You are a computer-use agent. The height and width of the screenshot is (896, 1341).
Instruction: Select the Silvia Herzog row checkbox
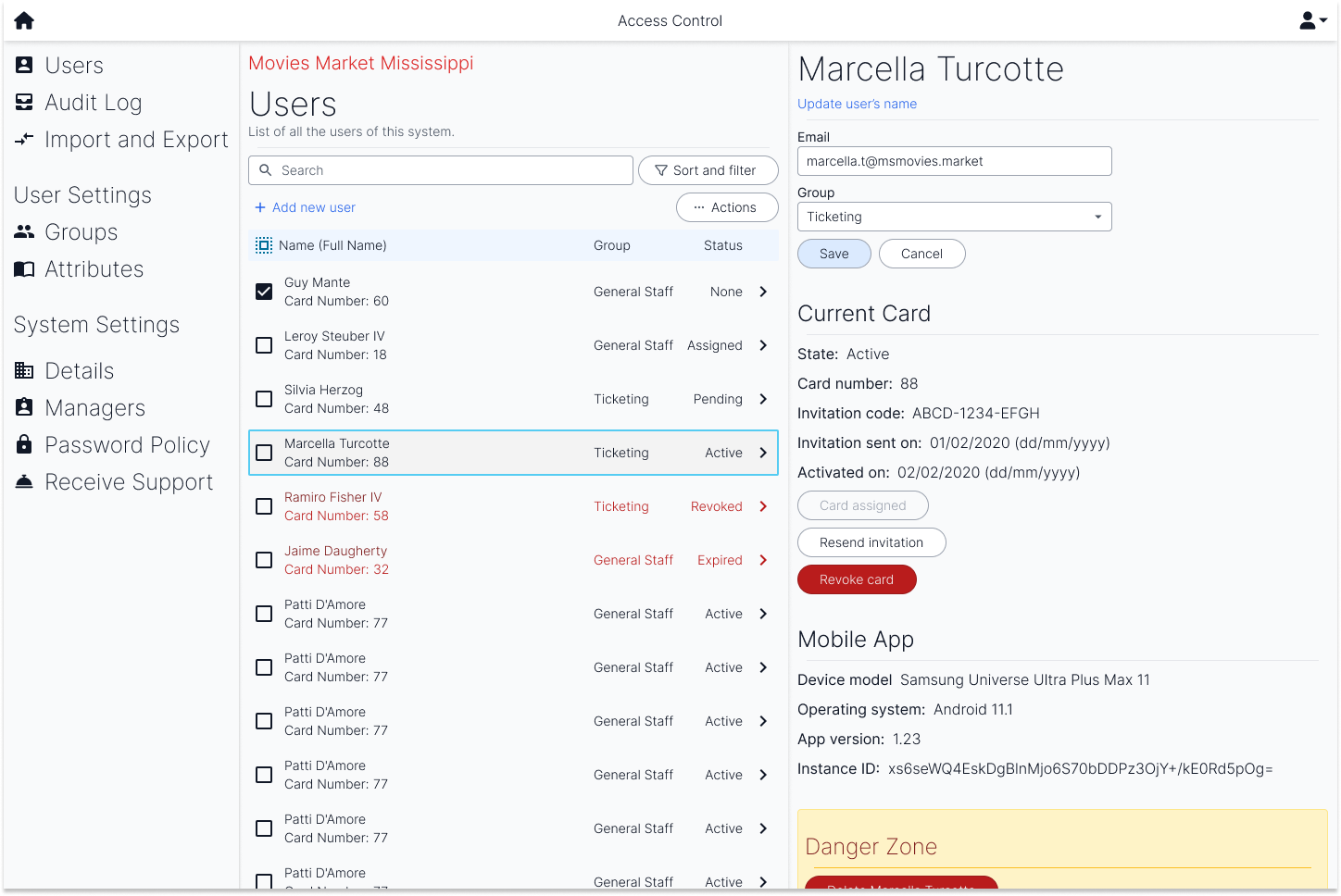coord(264,399)
